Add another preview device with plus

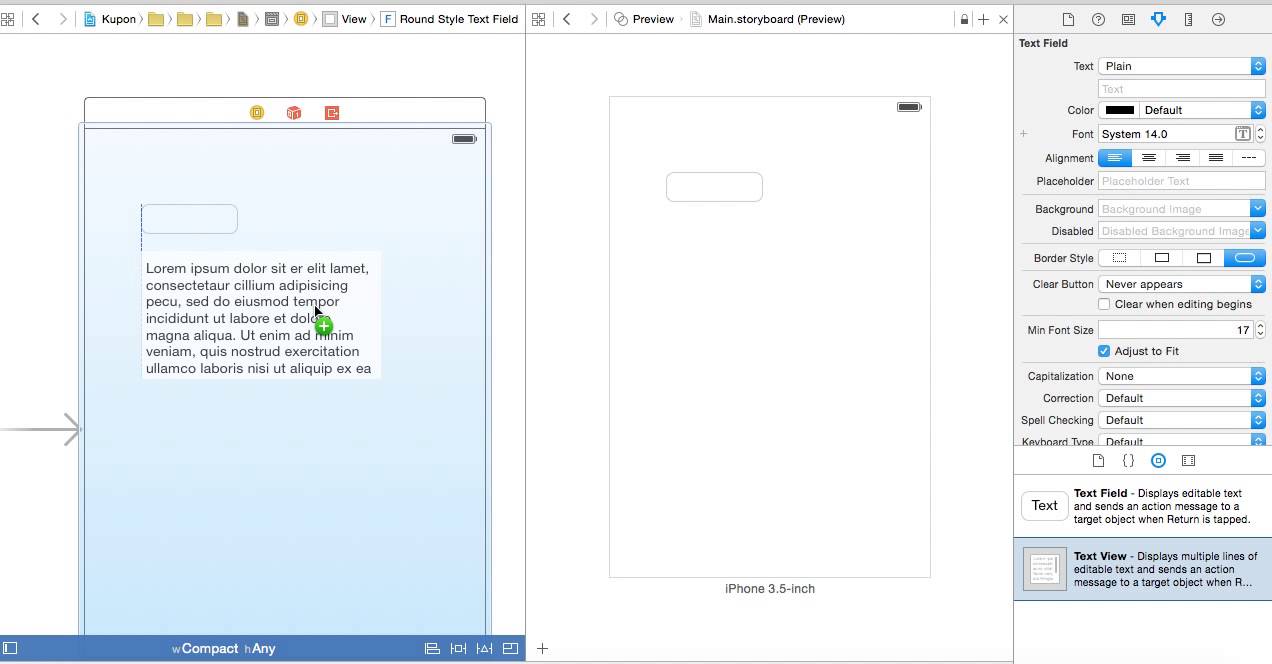pos(542,648)
